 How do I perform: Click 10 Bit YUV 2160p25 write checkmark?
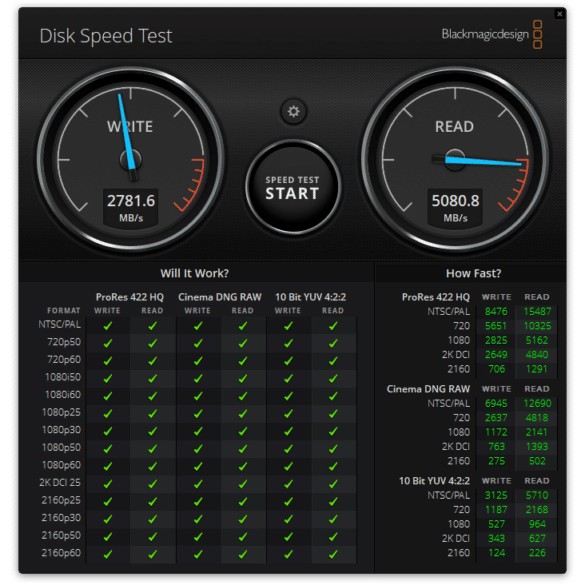pos(288,501)
